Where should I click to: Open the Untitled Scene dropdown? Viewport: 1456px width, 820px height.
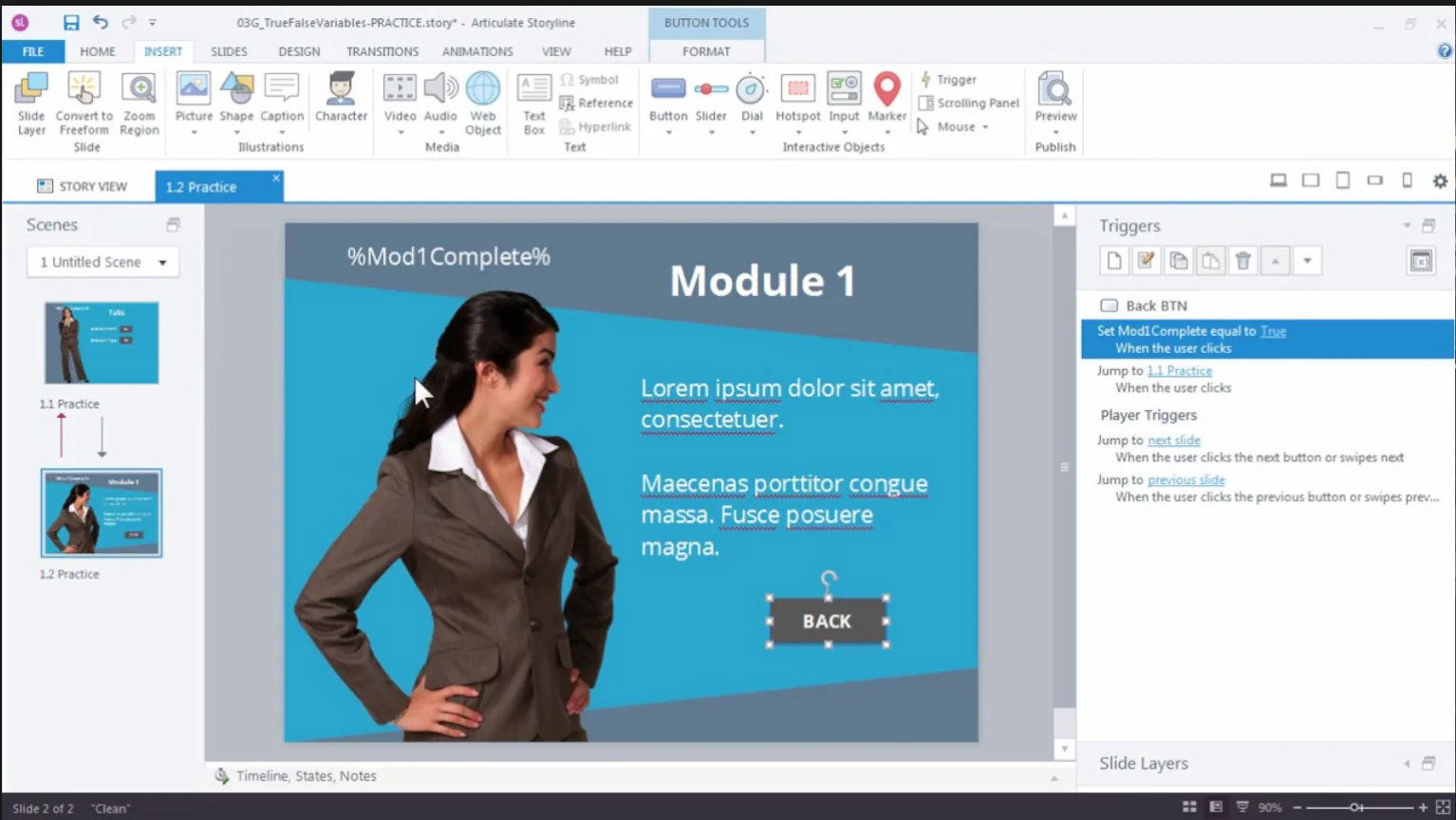click(103, 262)
